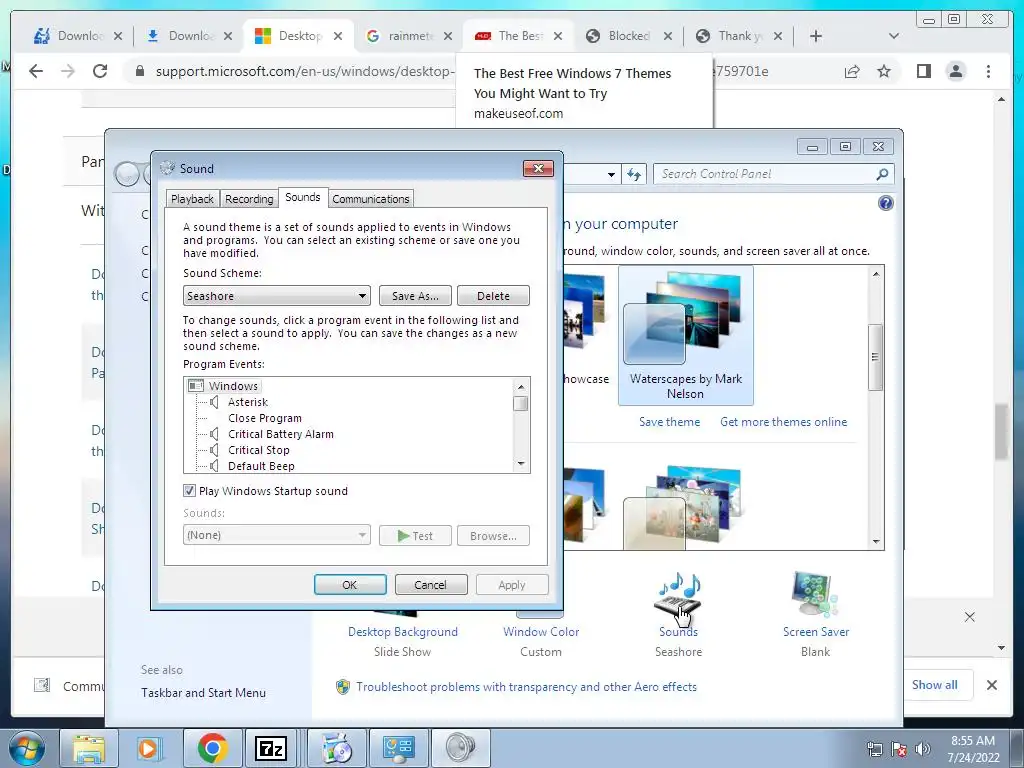
Task: Open Chrome tab search chevron
Action: point(894,36)
